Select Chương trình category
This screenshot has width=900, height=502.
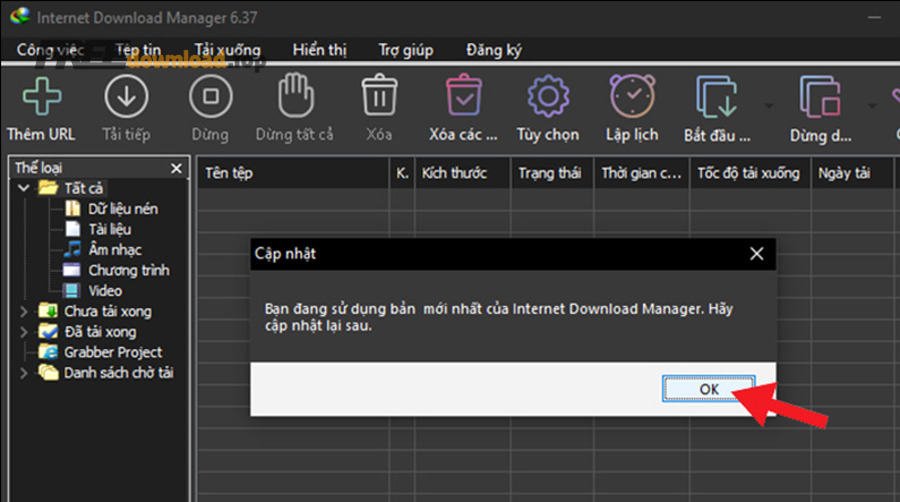[x=129, y=270]
